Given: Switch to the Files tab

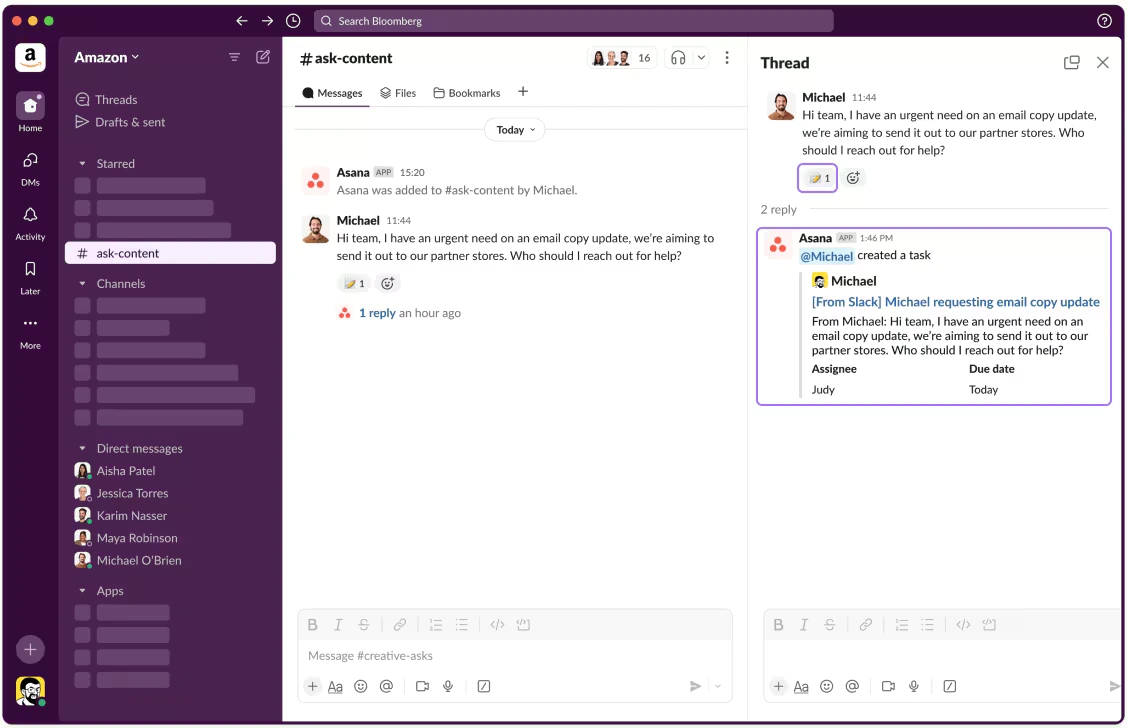Looking at the screenshot, I should click(398, 92).
